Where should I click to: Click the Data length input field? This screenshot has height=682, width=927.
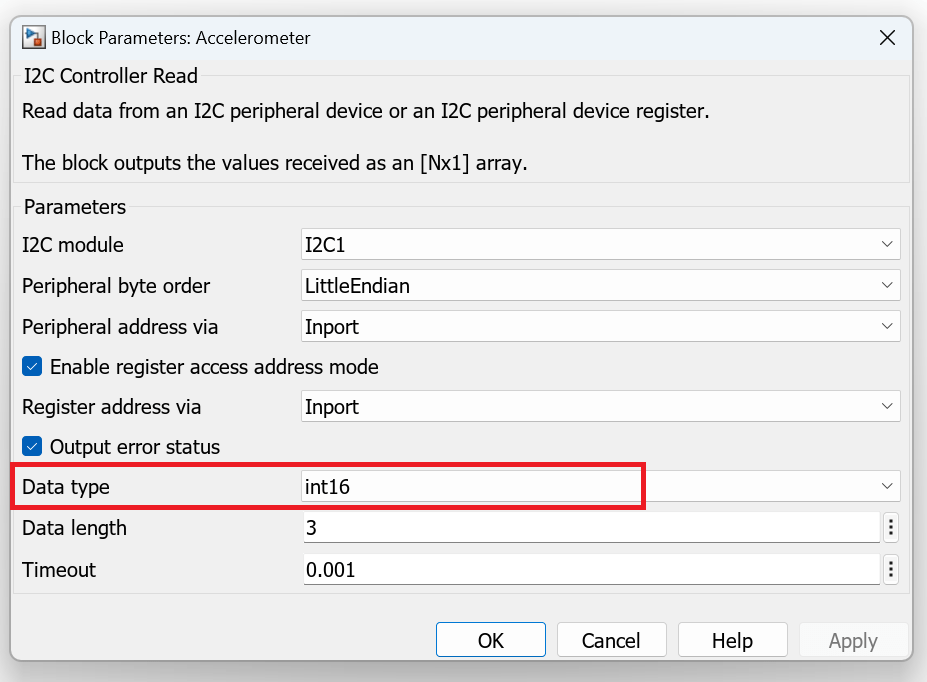coord(590,527)
